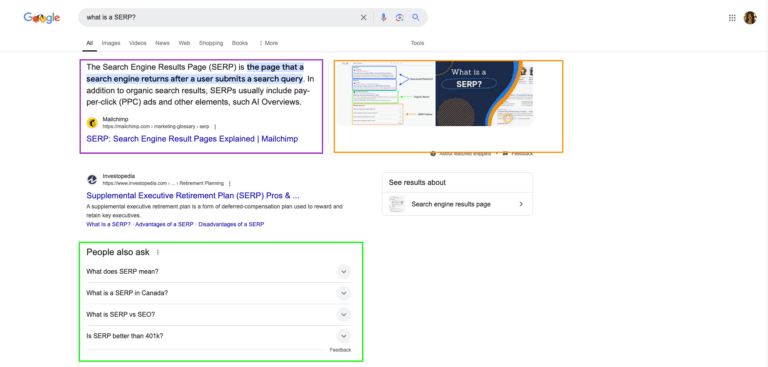Image resolution: width=768 pixels, height=367 pixels.
Task: Click the mailchimp.com marketing-glossary breadcrumb URL
Action: coord(156,126)
